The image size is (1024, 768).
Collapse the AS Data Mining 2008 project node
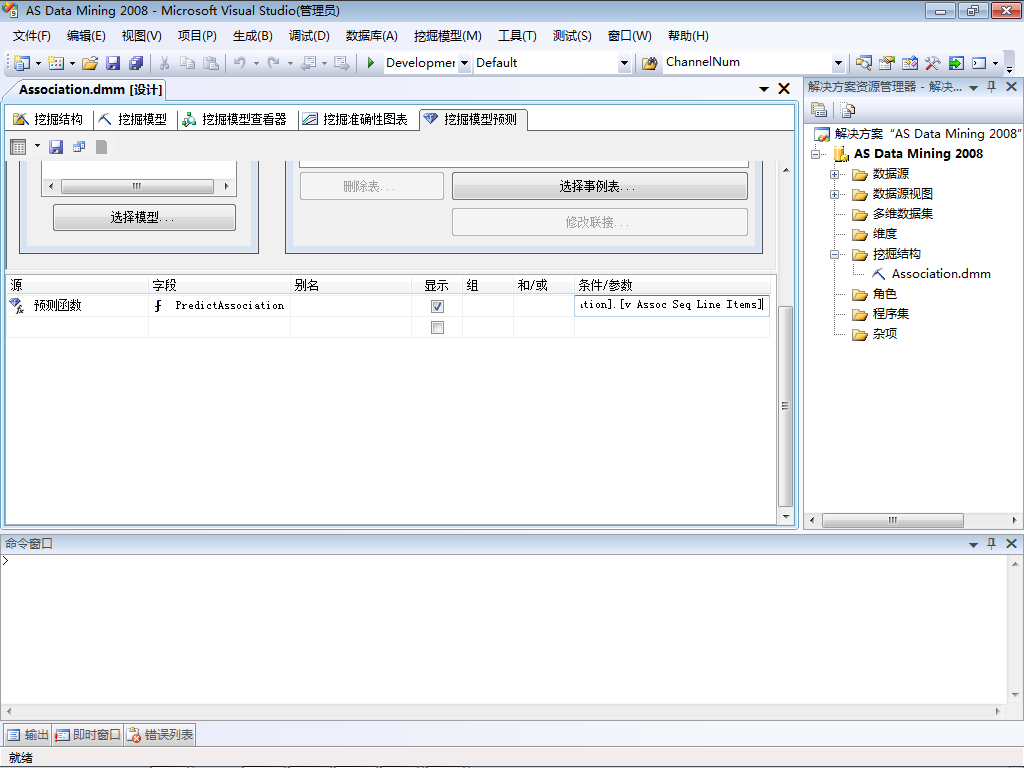tap(815, 154)
